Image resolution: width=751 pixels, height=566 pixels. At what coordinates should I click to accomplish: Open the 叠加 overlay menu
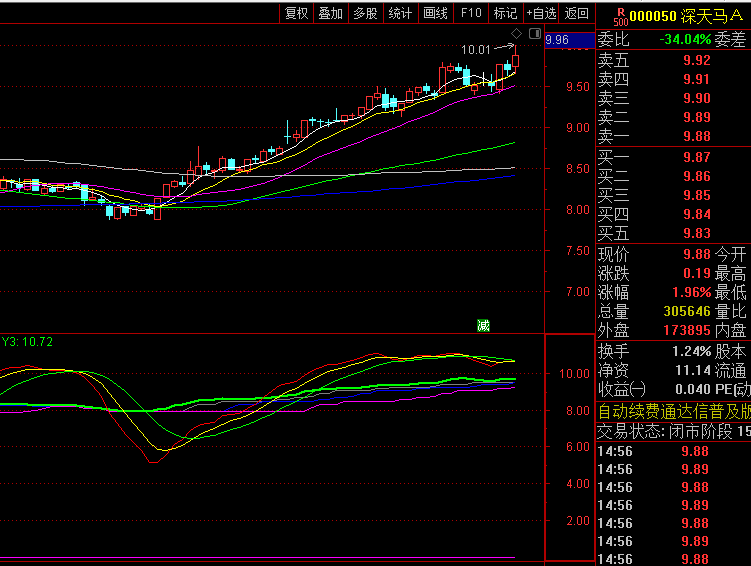[331, 13]
